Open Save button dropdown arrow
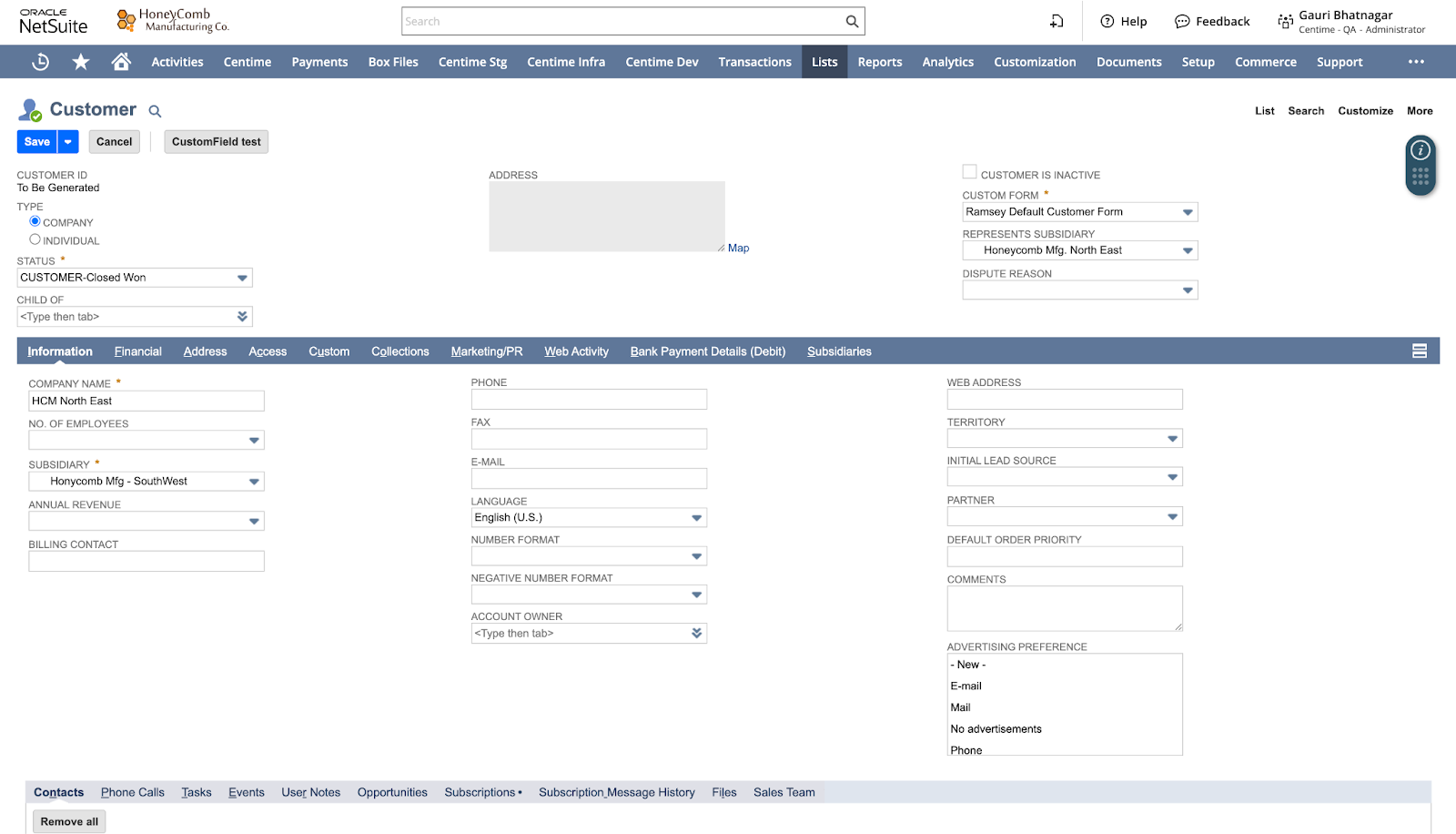 tap(68, 142)
